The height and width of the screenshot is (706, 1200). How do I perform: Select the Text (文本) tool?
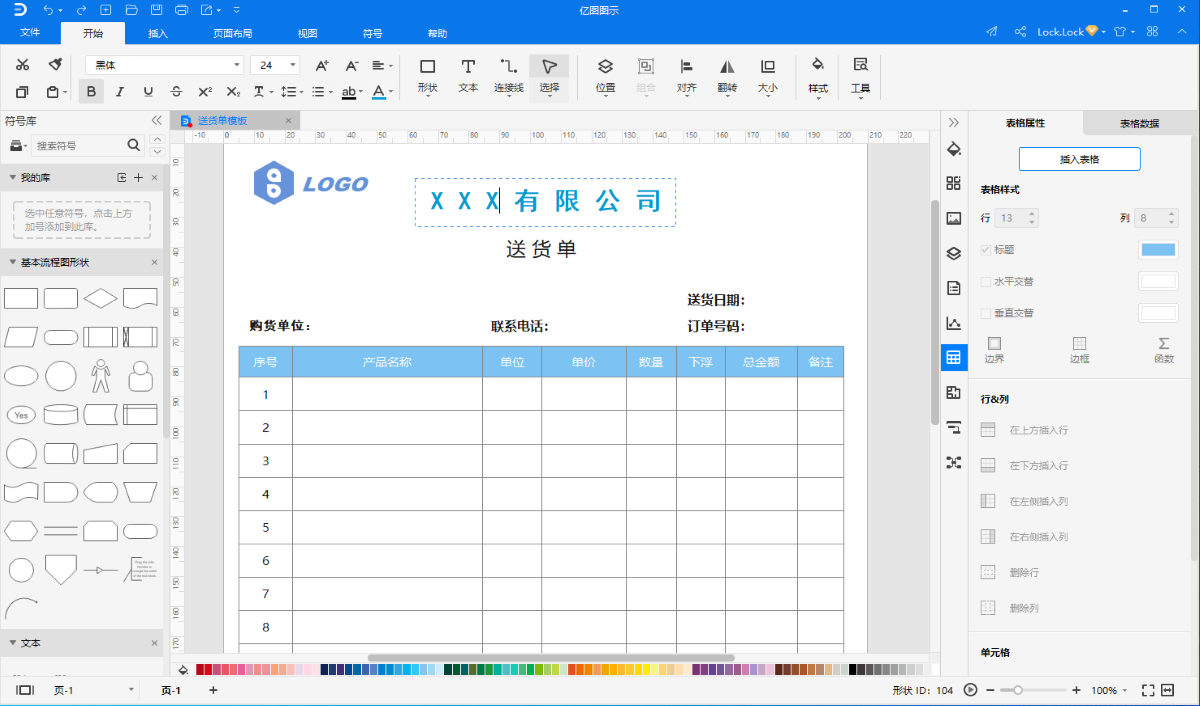(468, 76)
